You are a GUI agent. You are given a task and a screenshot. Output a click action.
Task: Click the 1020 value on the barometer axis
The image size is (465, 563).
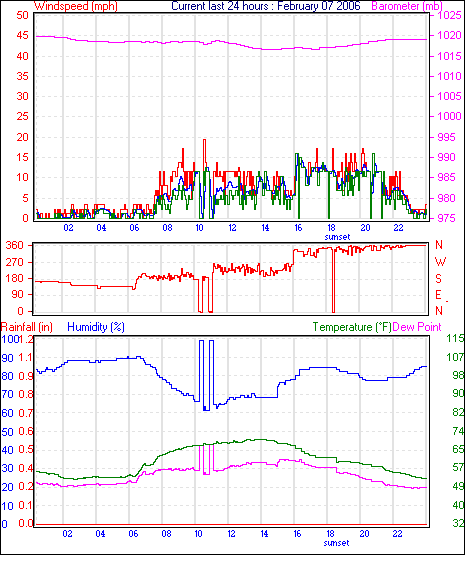click(x=449, y=35)
